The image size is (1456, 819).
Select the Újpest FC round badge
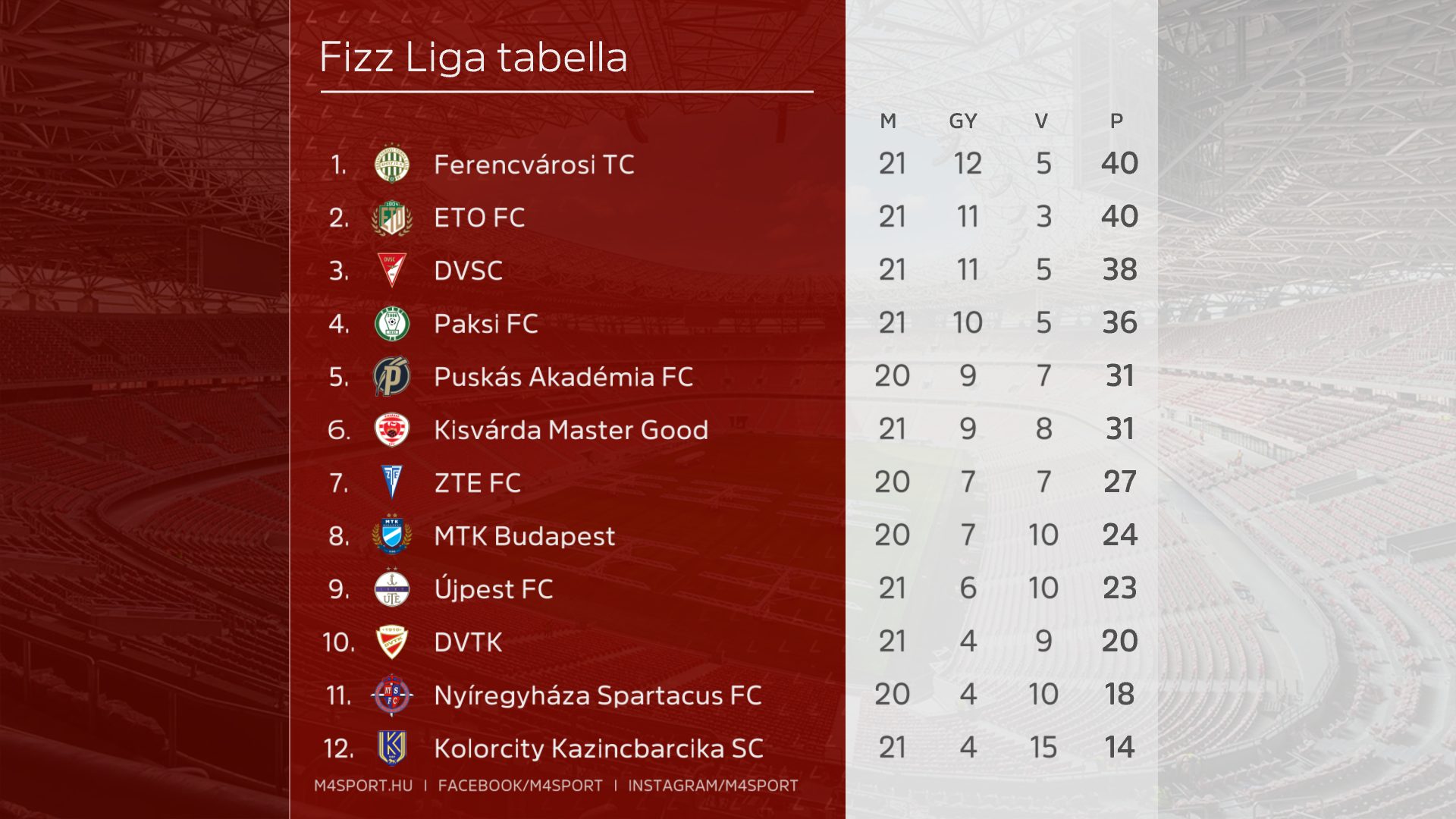[392, 589]
